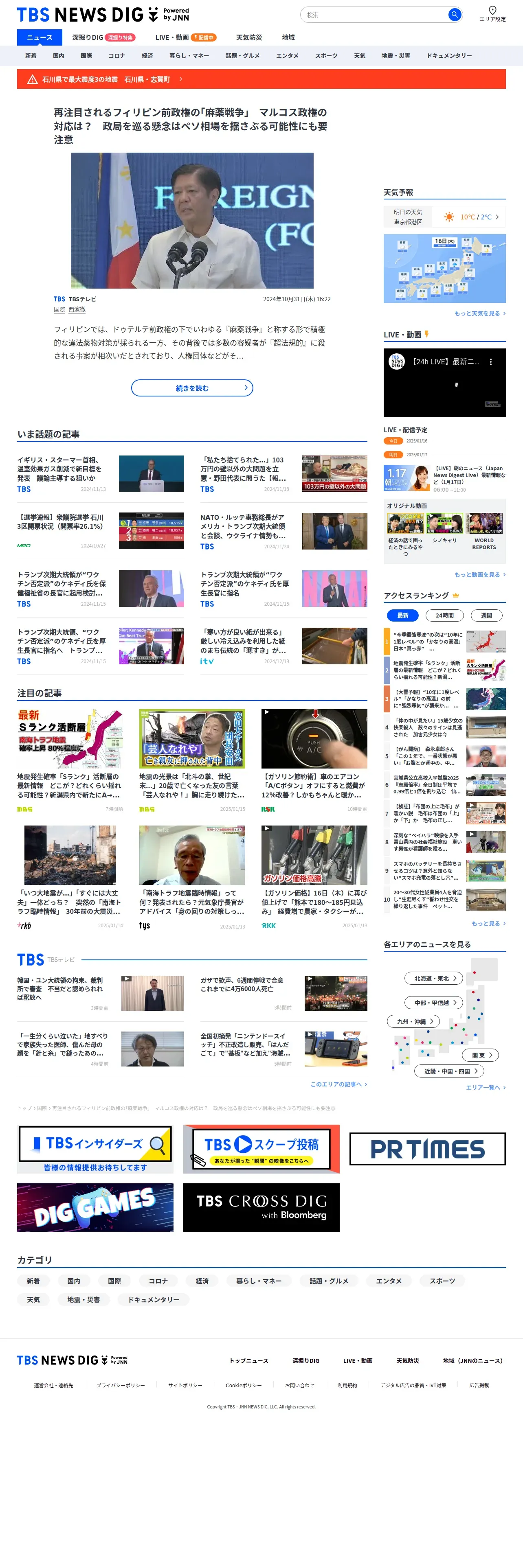Open the 深掘りDIG tab
523x1568 pixels.
(x=103, y=38)
